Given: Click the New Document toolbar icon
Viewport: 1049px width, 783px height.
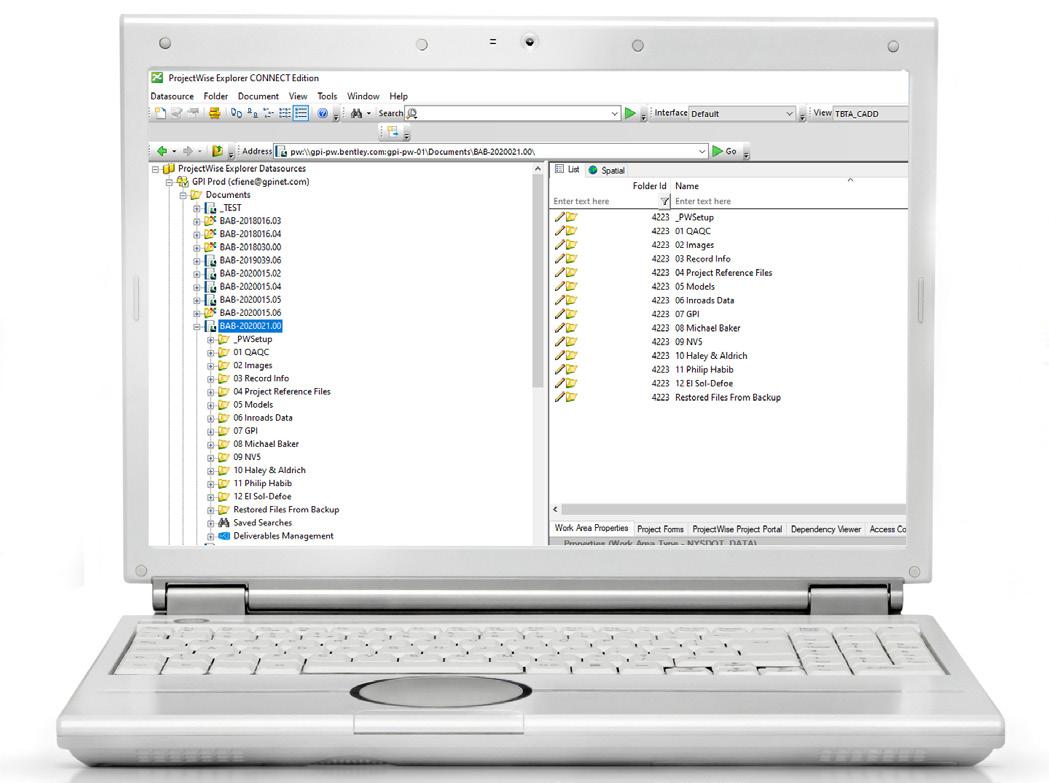Looking at the screenshot, I should pyautogui.click(x=160, y=113).
